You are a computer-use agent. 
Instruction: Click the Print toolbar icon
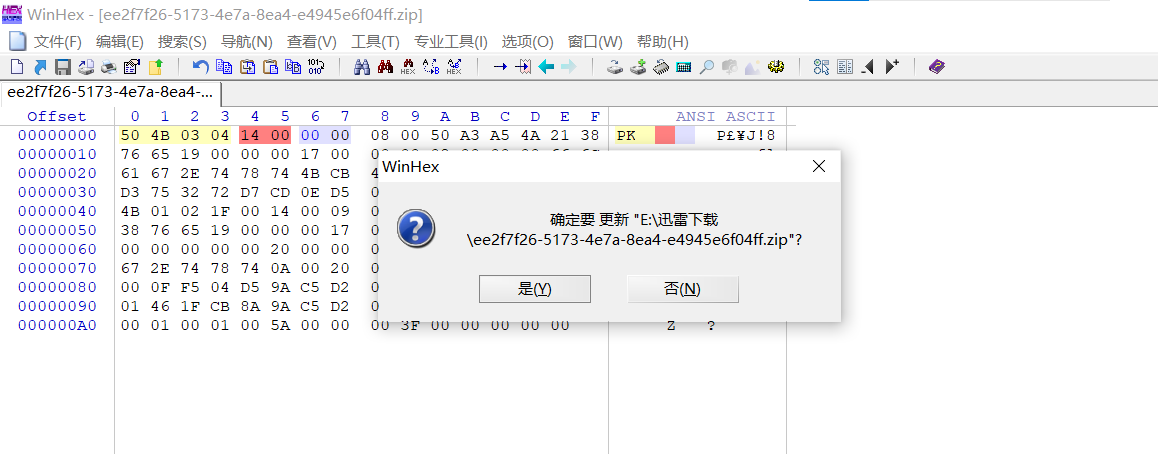(109, 66)
